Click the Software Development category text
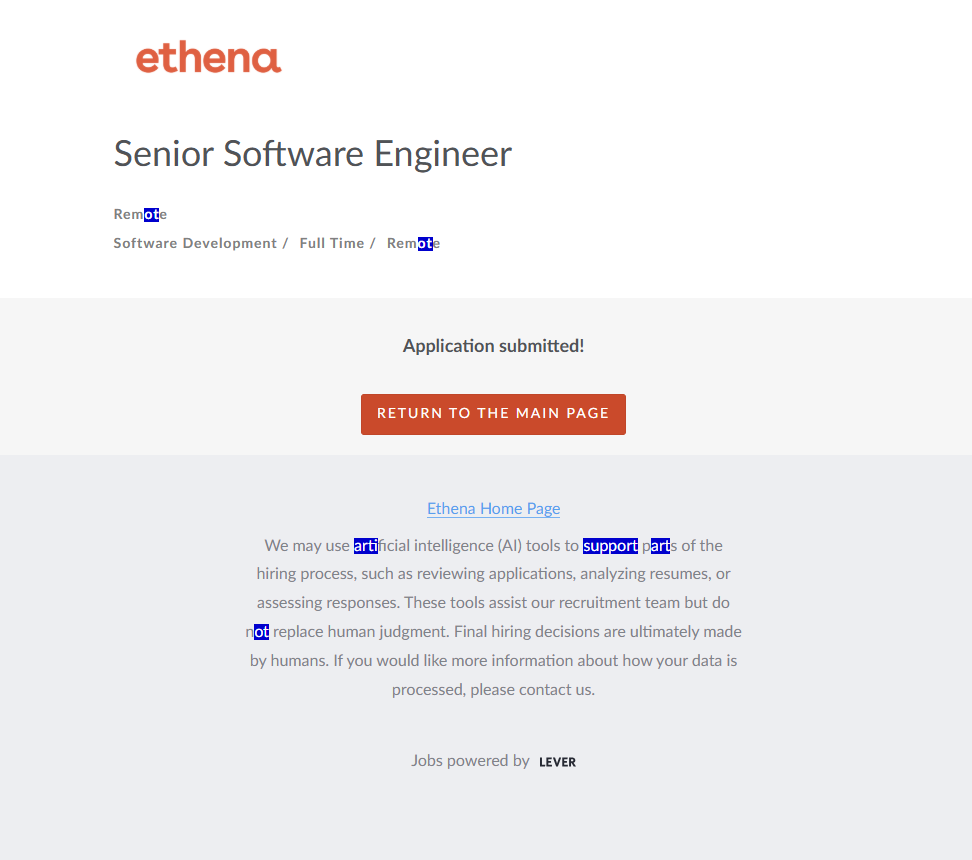Image resolution: width=972 pixels, height=860 pixels. click(195, 243)
